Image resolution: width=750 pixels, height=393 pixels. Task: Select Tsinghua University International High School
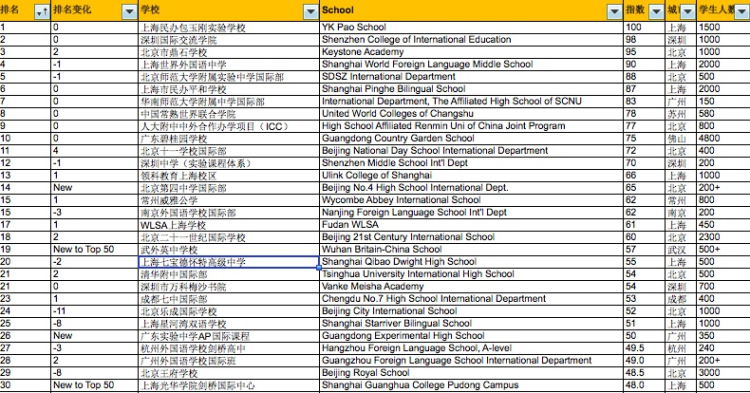[x=472, y=274]
